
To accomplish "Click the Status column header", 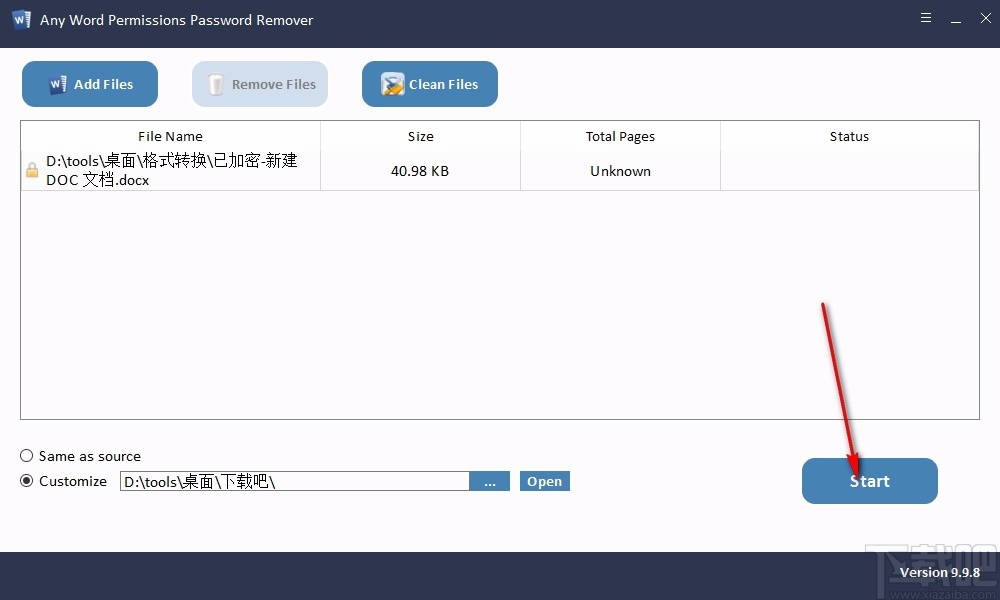I will 849,136.
